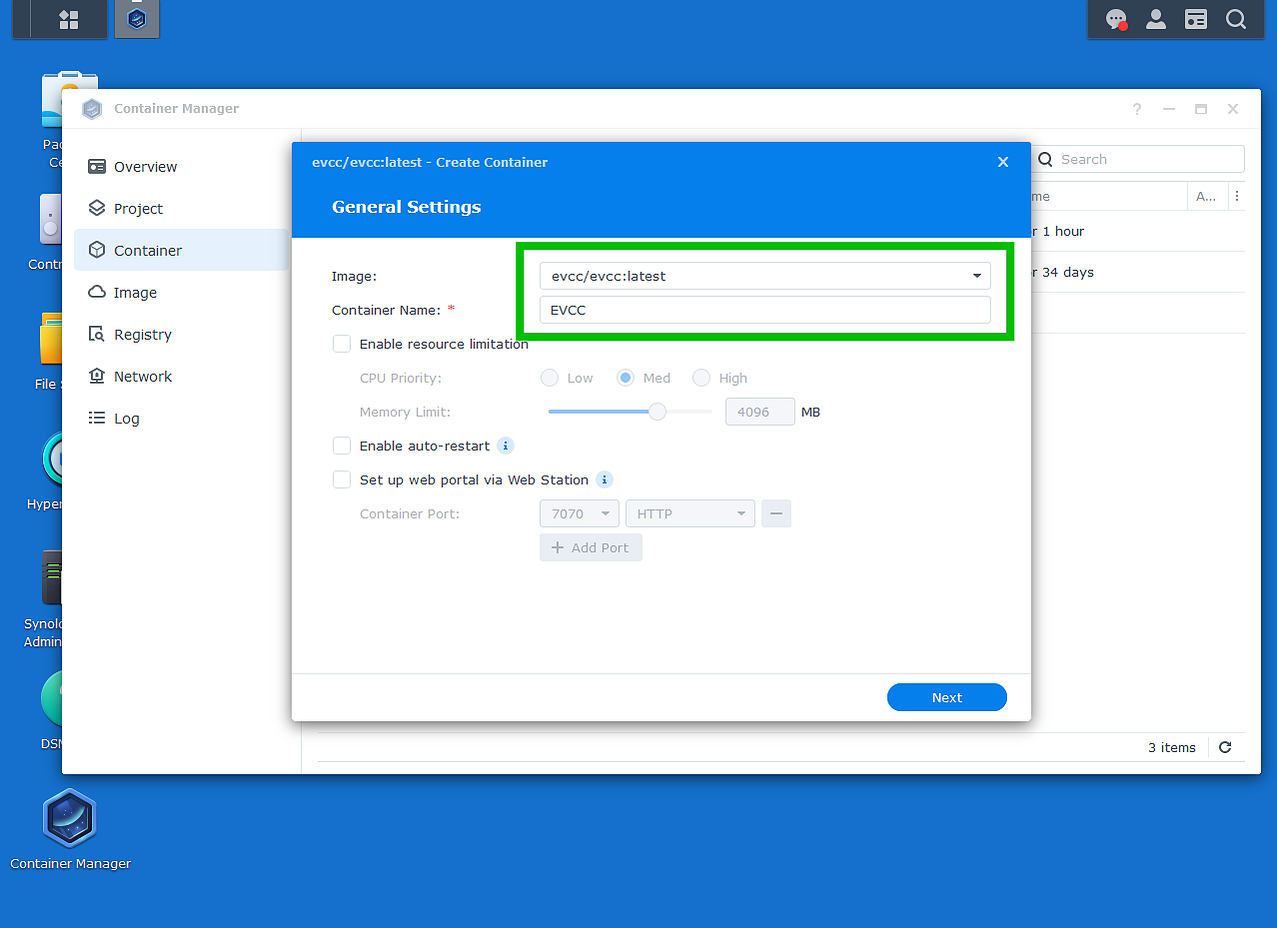Click the memory limit slider handle

tap(657, 411)
